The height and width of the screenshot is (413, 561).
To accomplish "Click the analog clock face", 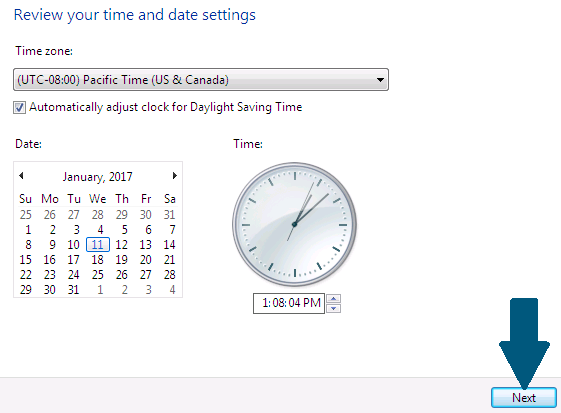I will (294, 224).
